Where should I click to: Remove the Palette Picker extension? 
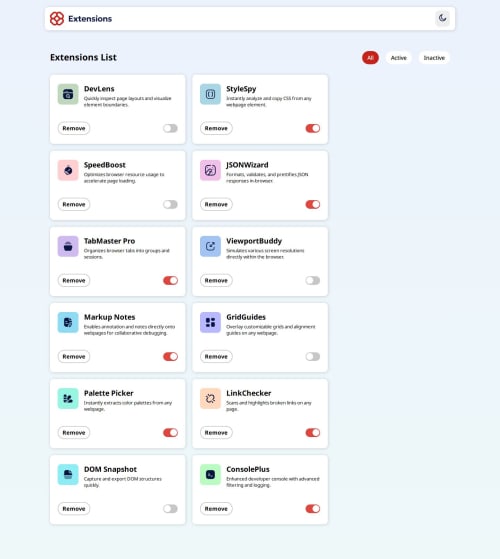[74, 433]
